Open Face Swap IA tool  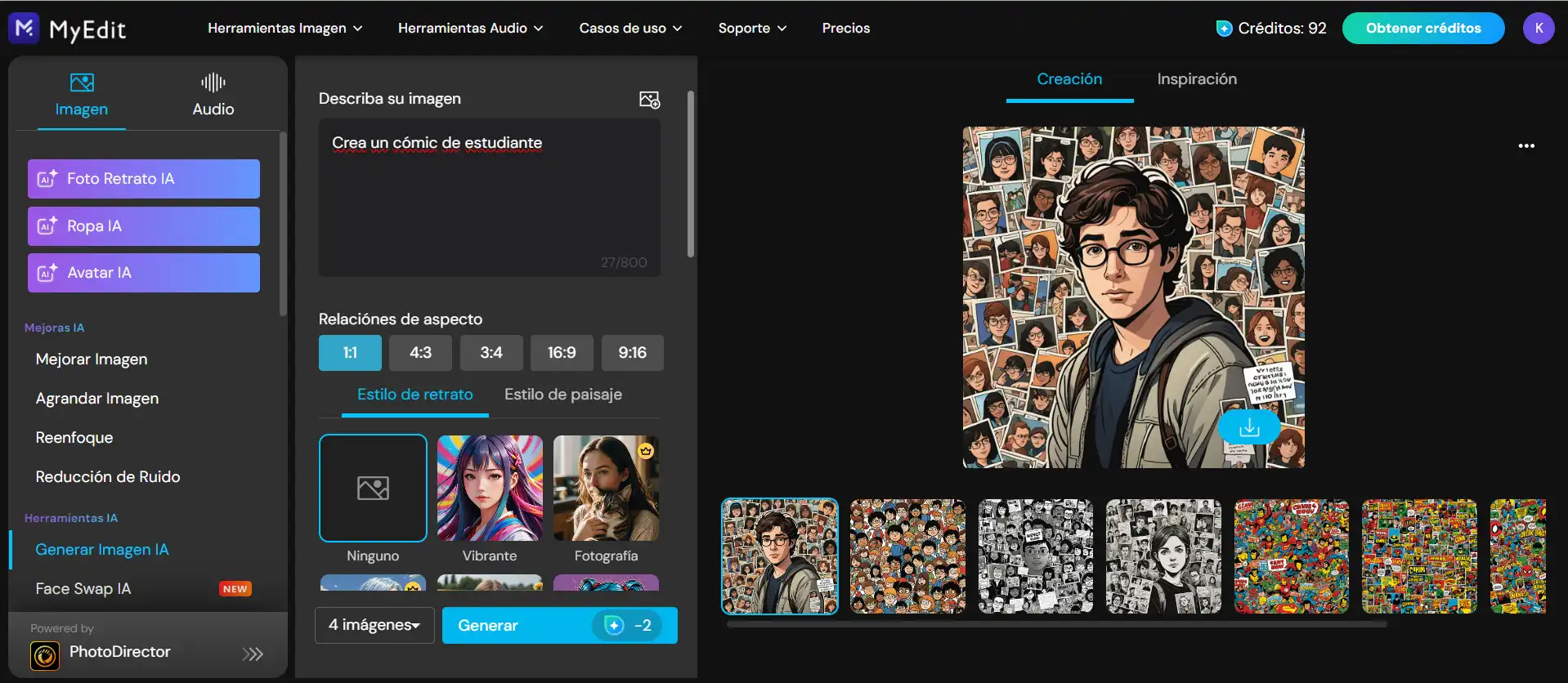click(83, 589)
